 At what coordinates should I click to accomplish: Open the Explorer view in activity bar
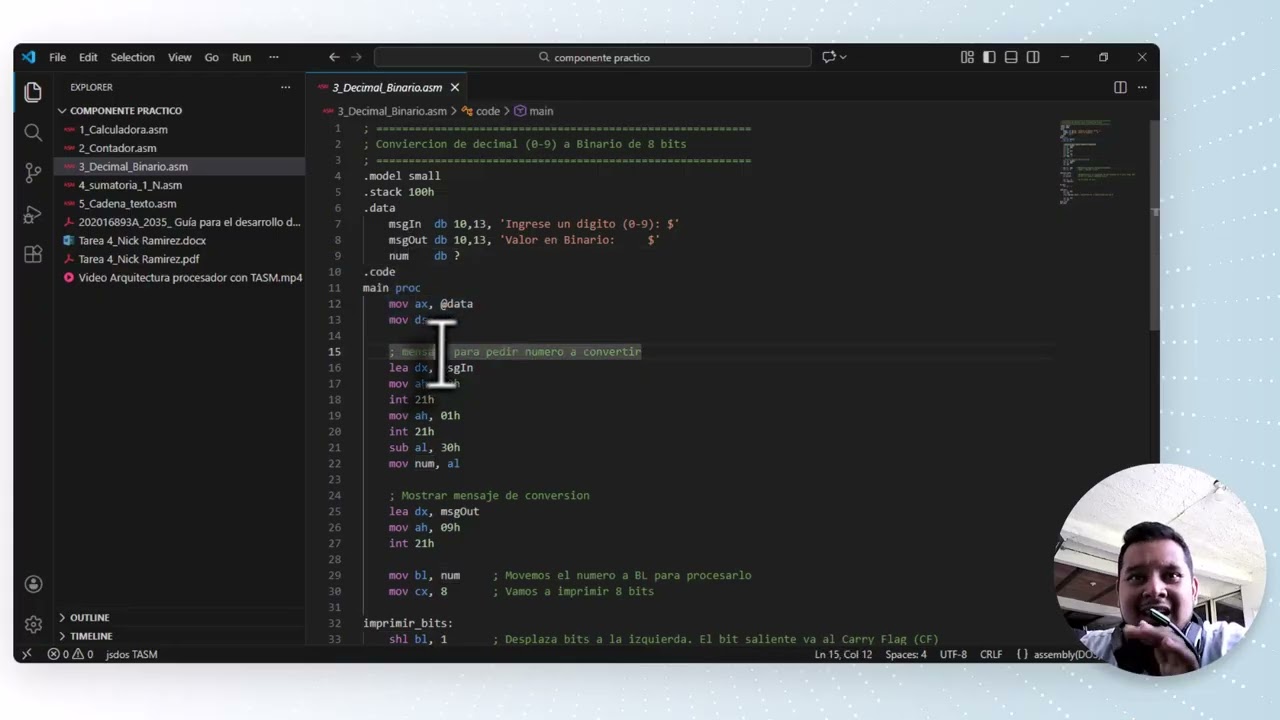pos(33,92)
